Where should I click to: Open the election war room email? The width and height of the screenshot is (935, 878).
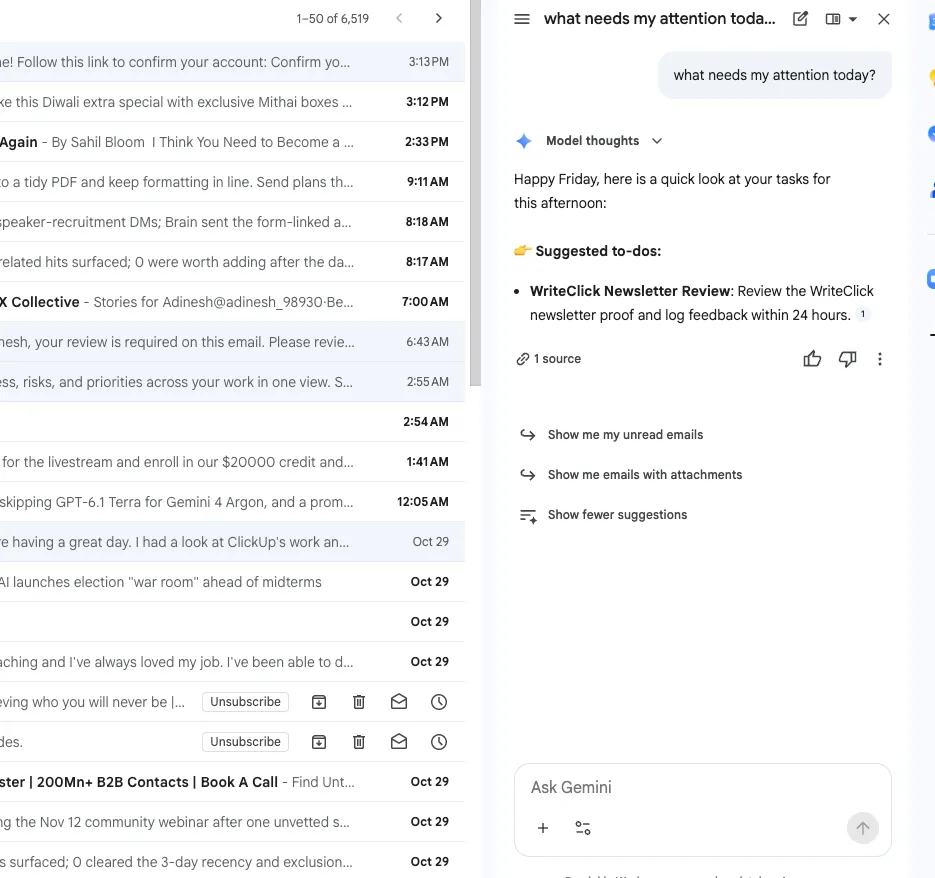(x=232, y=582)
